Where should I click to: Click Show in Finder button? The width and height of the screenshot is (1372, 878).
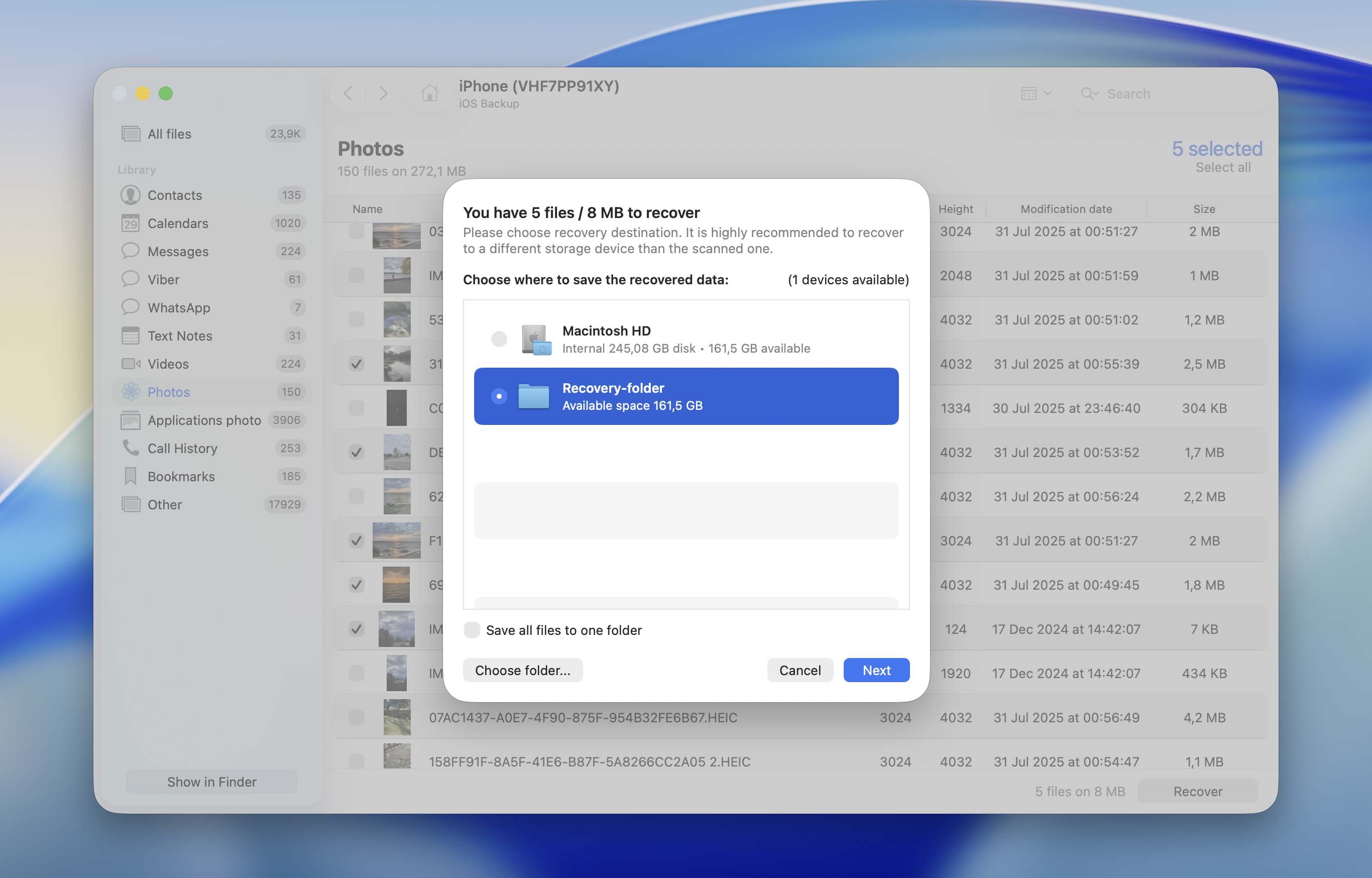(x=211, y=782)
